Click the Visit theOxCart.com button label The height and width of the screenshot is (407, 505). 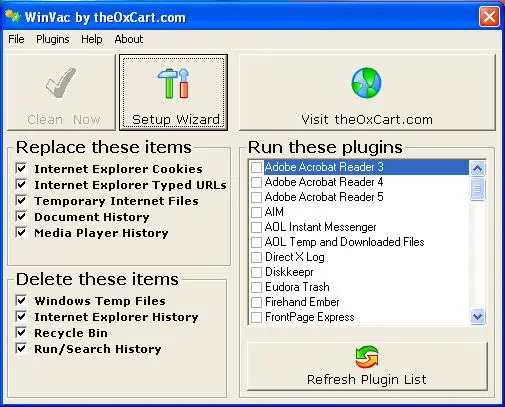click(x=367, y=119)
